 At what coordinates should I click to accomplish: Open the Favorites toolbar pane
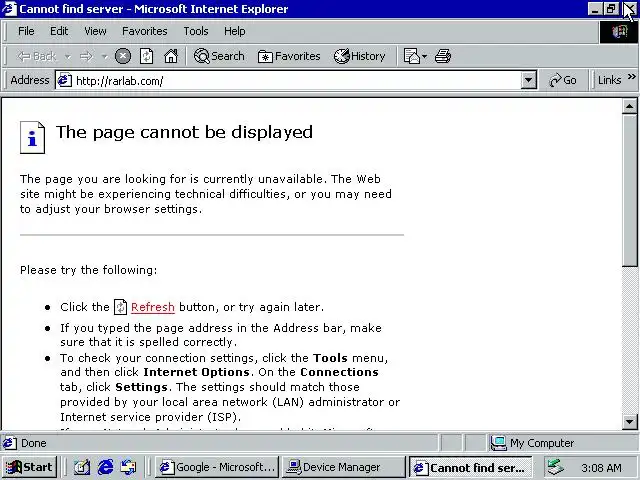(289, 56)
